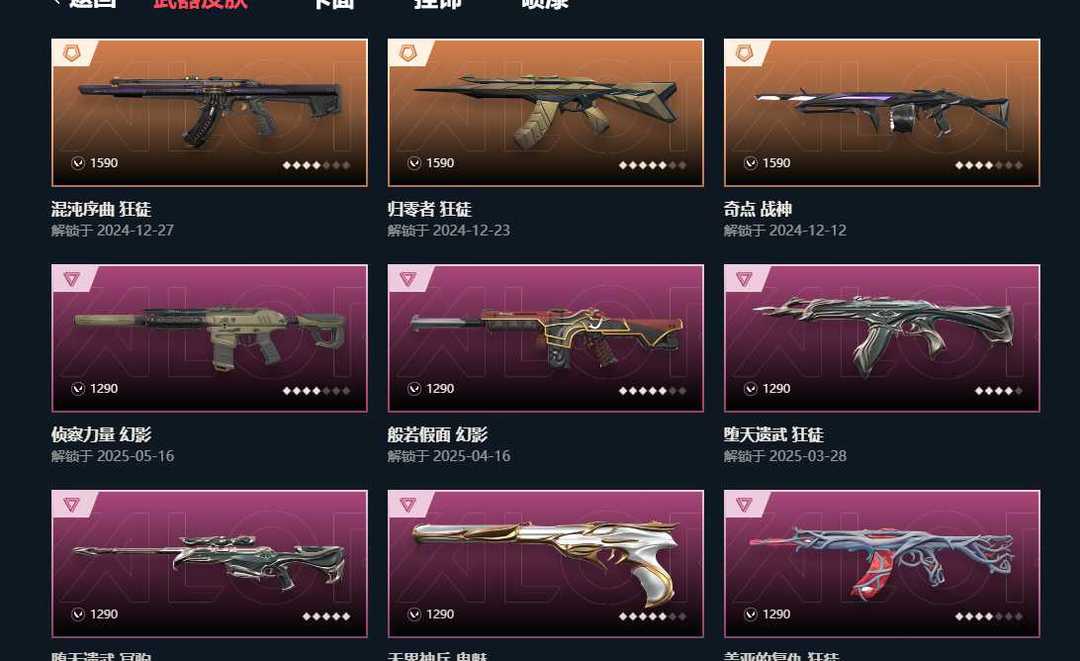The height and width of the screenshot is (661, 1080).
Task: Click the 奇点 战神 skin name
Action: [758, 209]
